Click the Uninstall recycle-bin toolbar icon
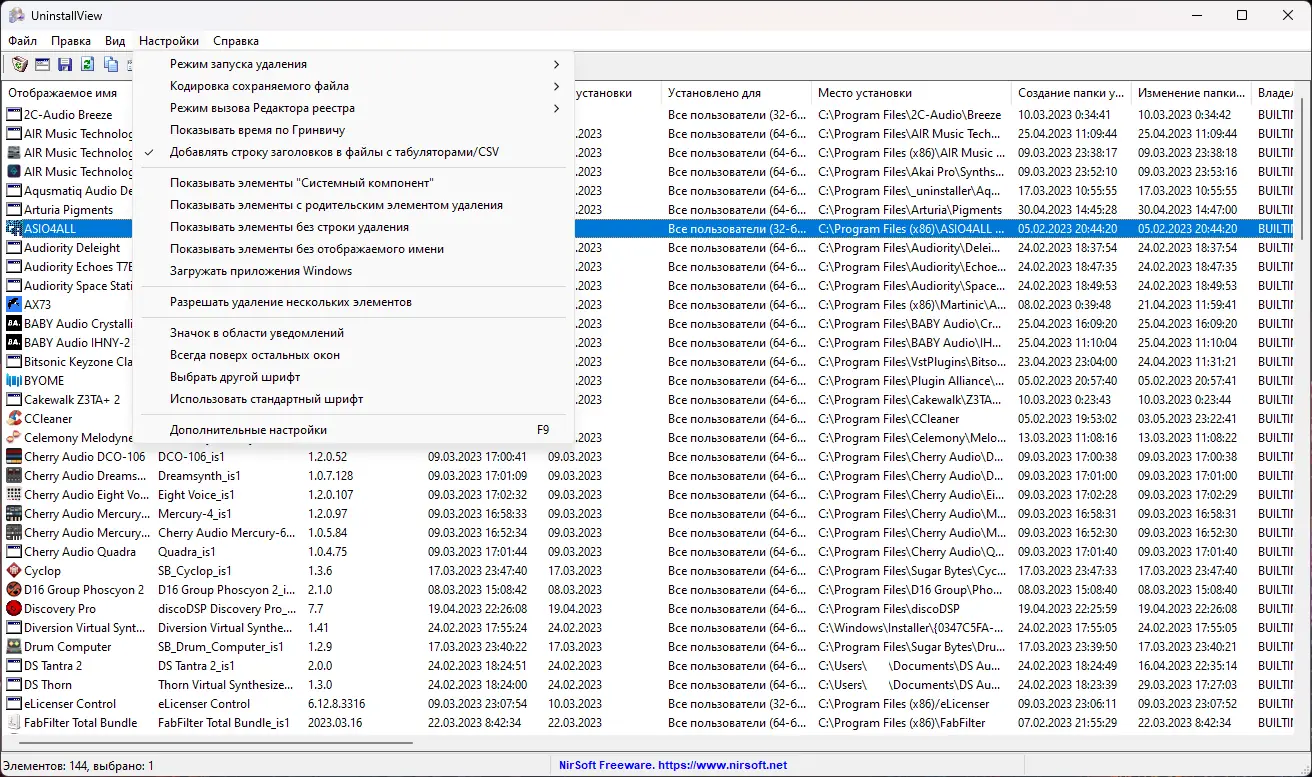The height and width of the screenshot is (777, 1312). [20, 65]
